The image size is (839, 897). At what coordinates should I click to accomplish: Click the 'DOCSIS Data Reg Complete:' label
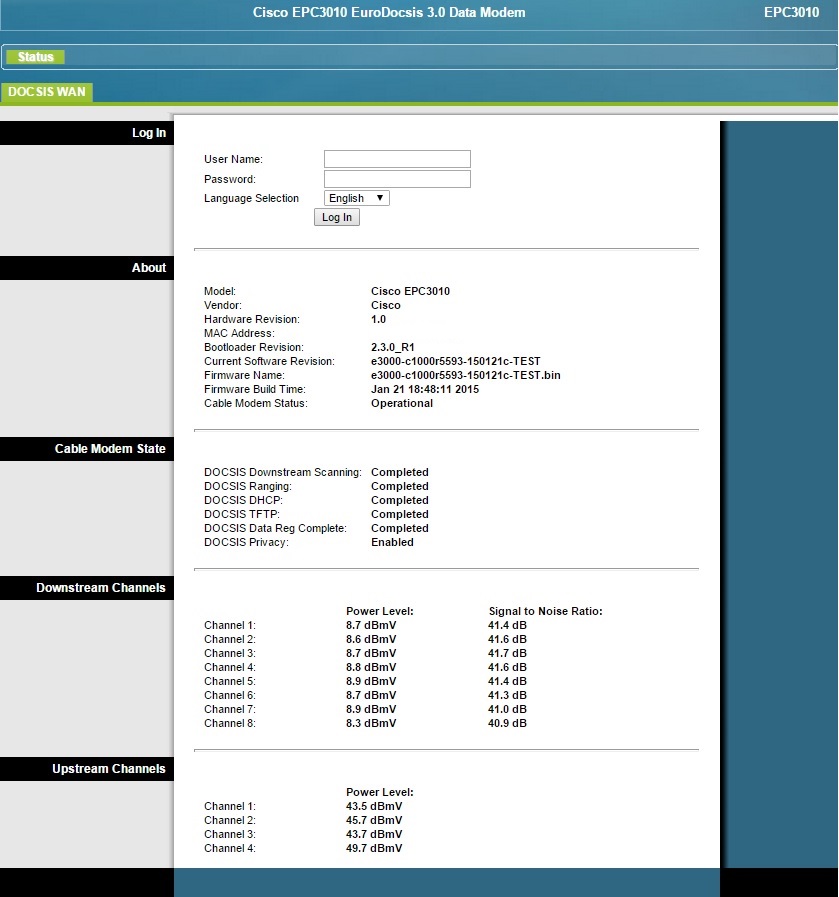[275, 529]
